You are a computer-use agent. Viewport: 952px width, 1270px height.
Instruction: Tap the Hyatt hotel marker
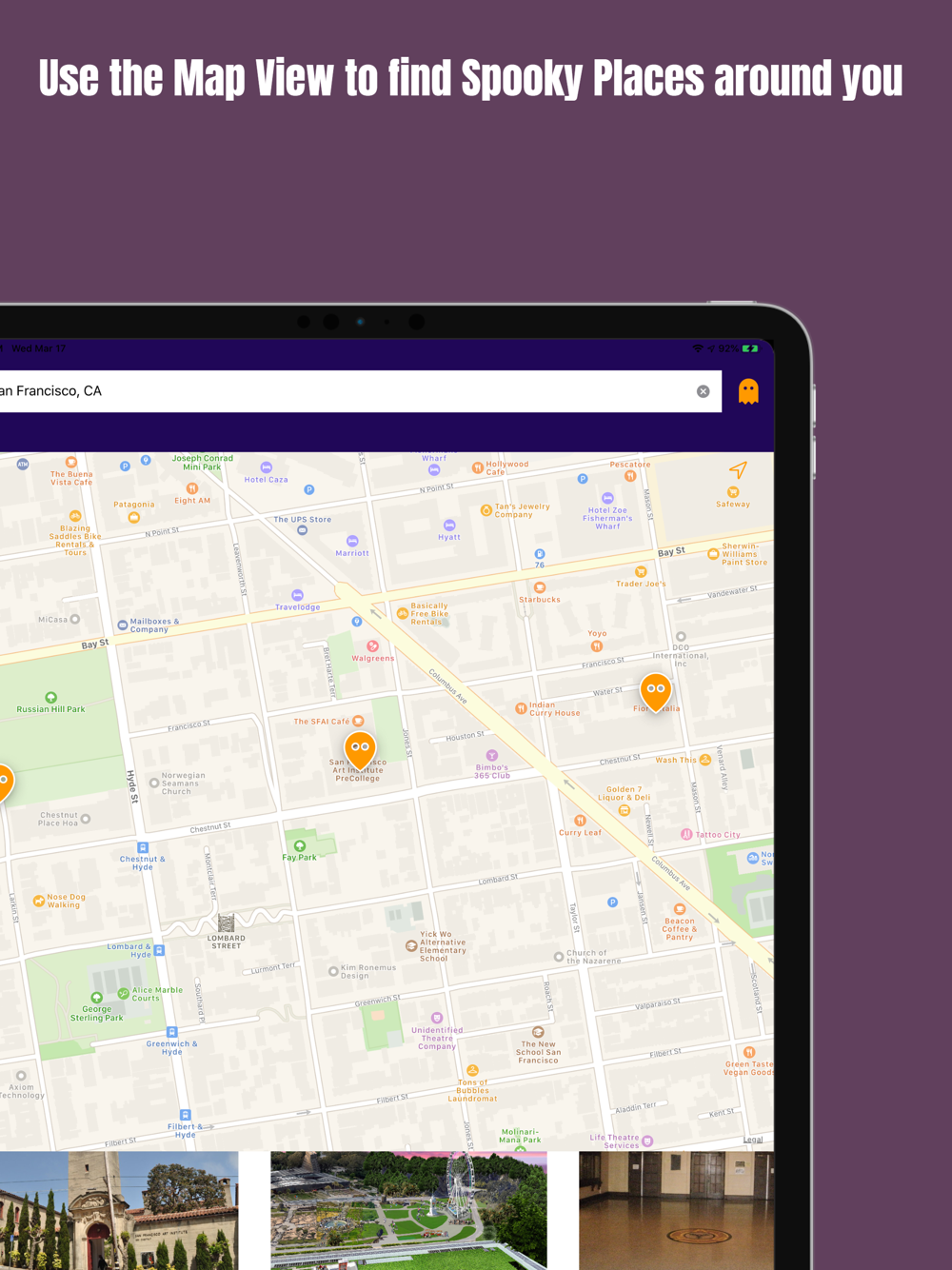pyautogui.click(x=449, y=525)
